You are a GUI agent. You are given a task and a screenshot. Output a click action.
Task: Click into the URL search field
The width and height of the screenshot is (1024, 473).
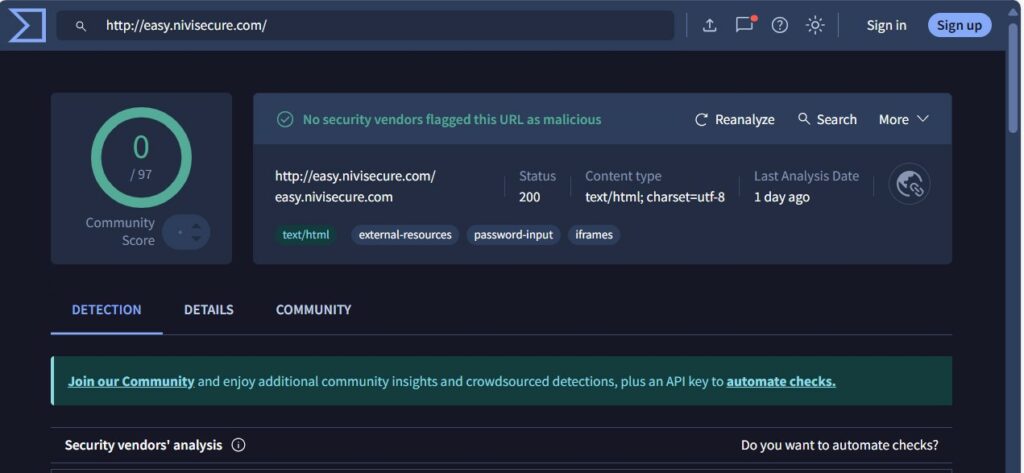tap(380, 26)
